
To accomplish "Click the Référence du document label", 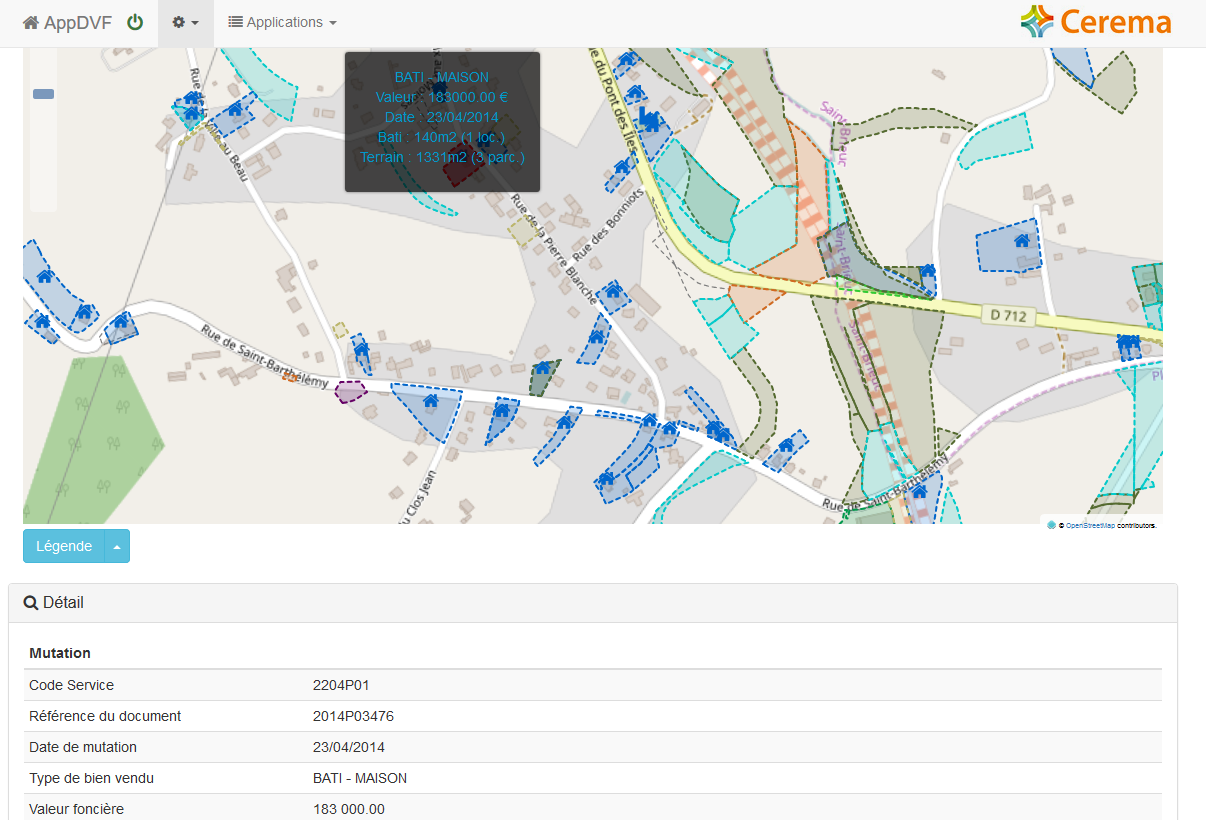I will [x=105, y=716].
